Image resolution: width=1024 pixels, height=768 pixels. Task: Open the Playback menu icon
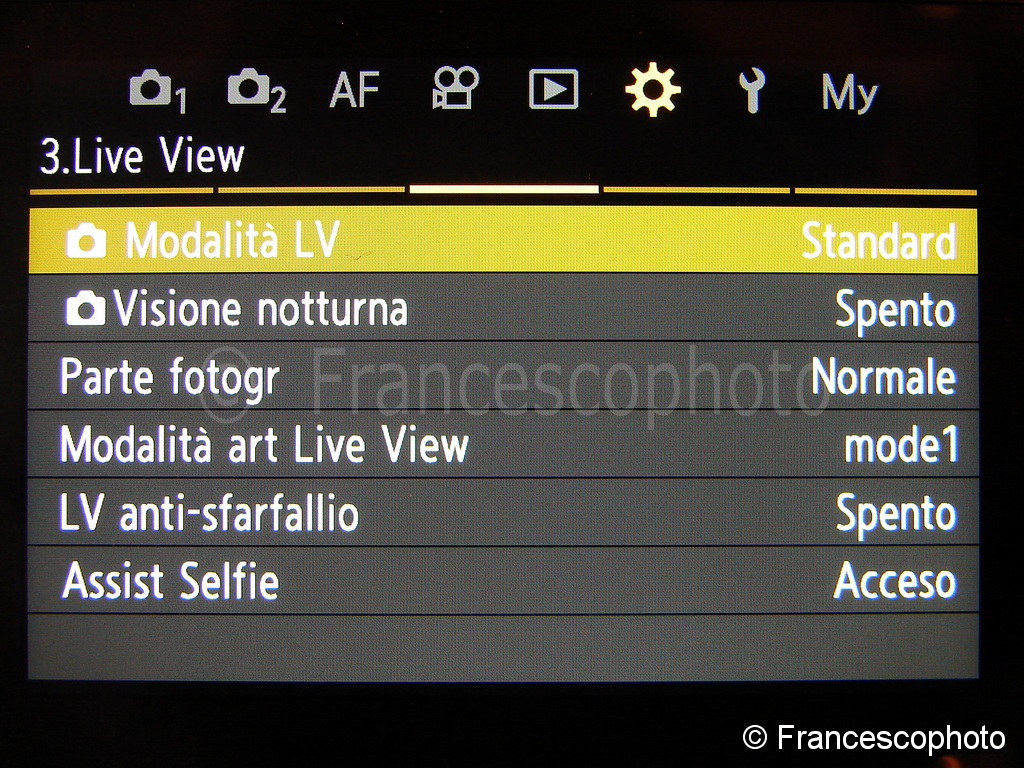(x=553, y=88)
